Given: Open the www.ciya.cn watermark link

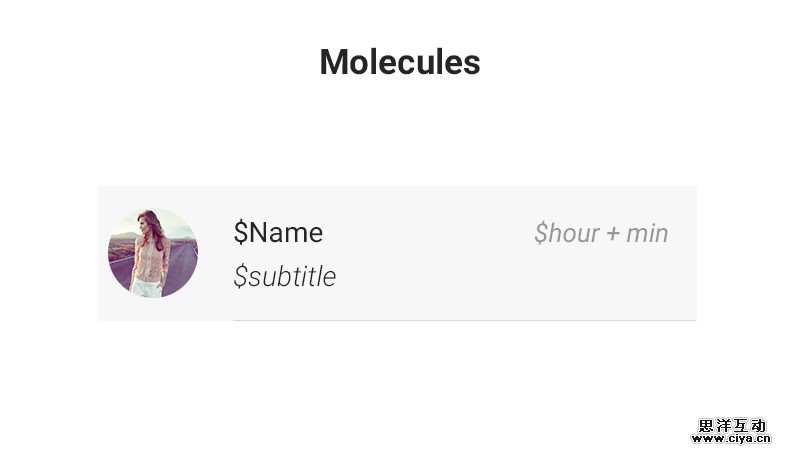Looking at the screenshot, I should [734, 437].
